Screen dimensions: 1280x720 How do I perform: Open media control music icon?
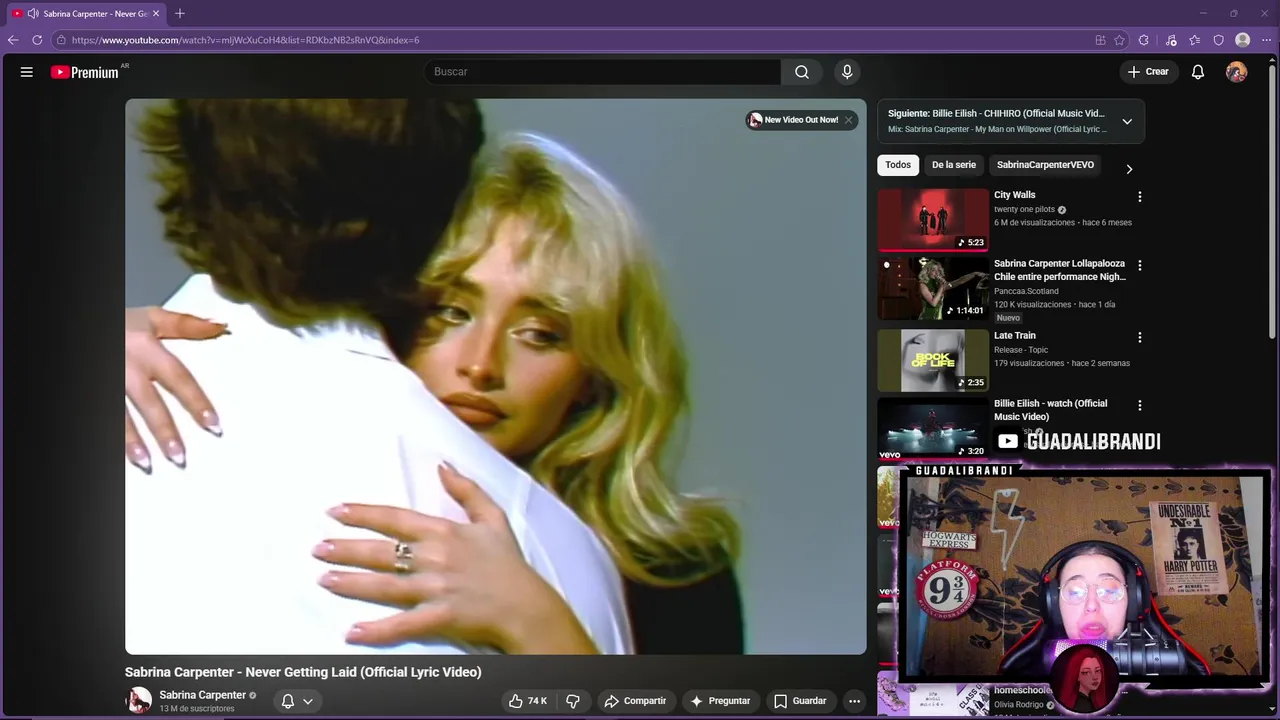click(x=1171, y=40)
